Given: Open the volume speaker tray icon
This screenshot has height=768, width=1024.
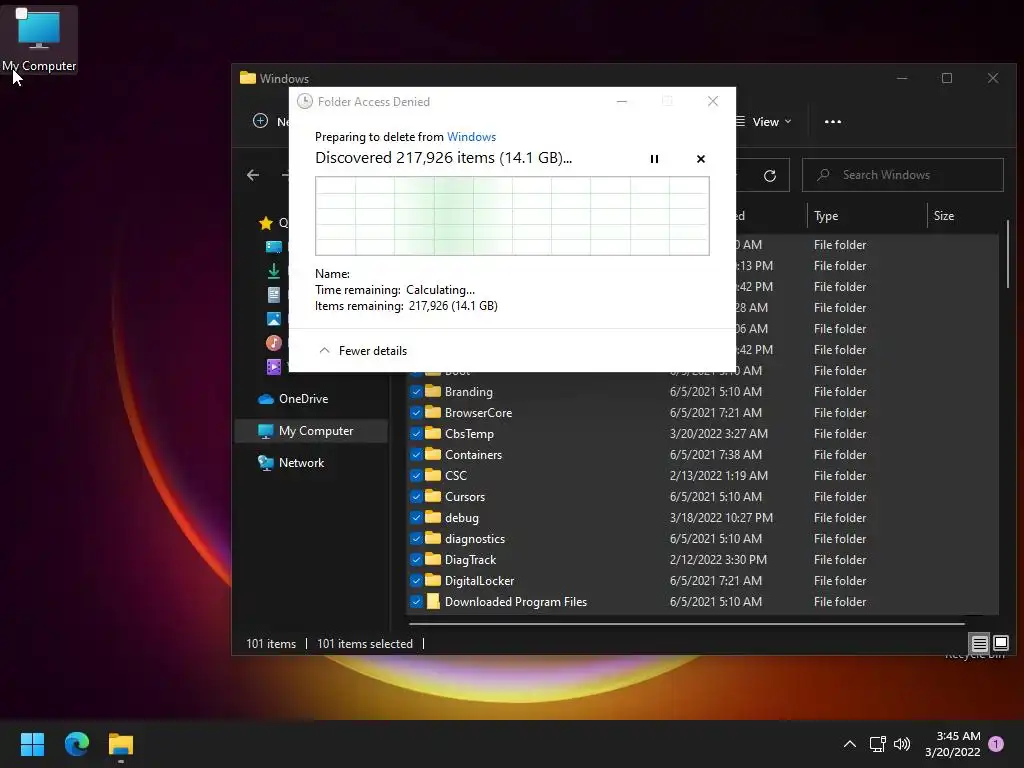Looking at the screenshot, I should [902, 744].
